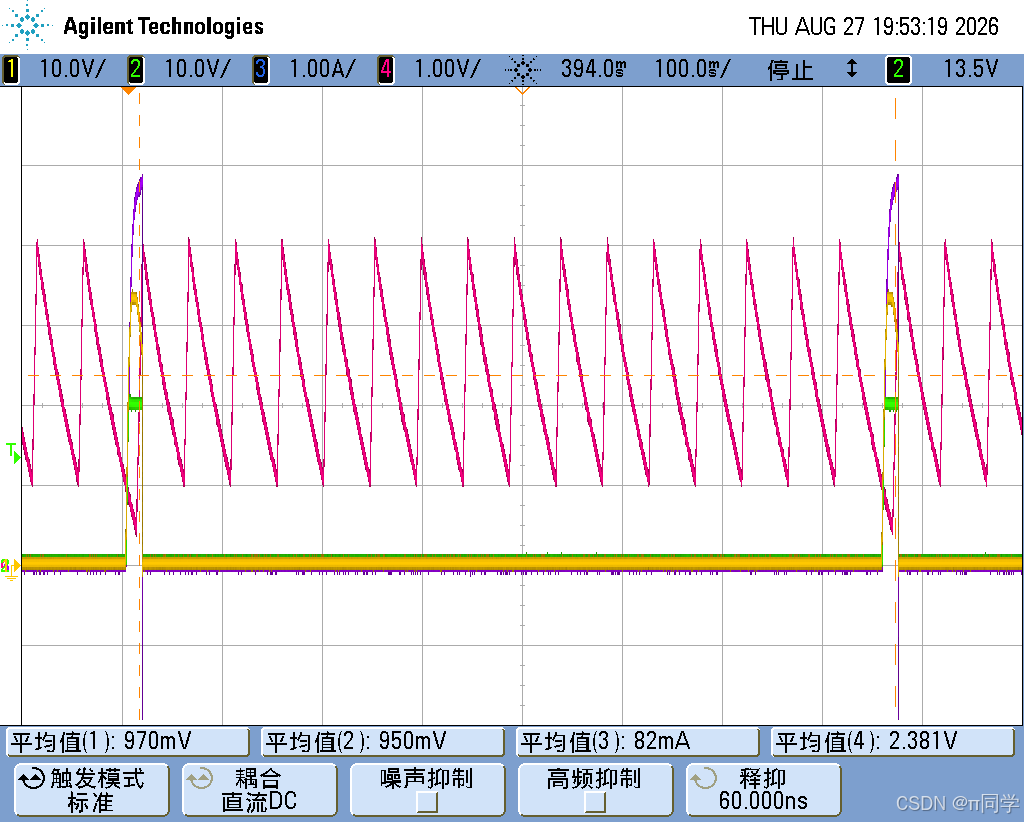Click the 平均值(4): 2.381V measurement
This screenshot has height=822, width=1024.
[x=892, y=742]
